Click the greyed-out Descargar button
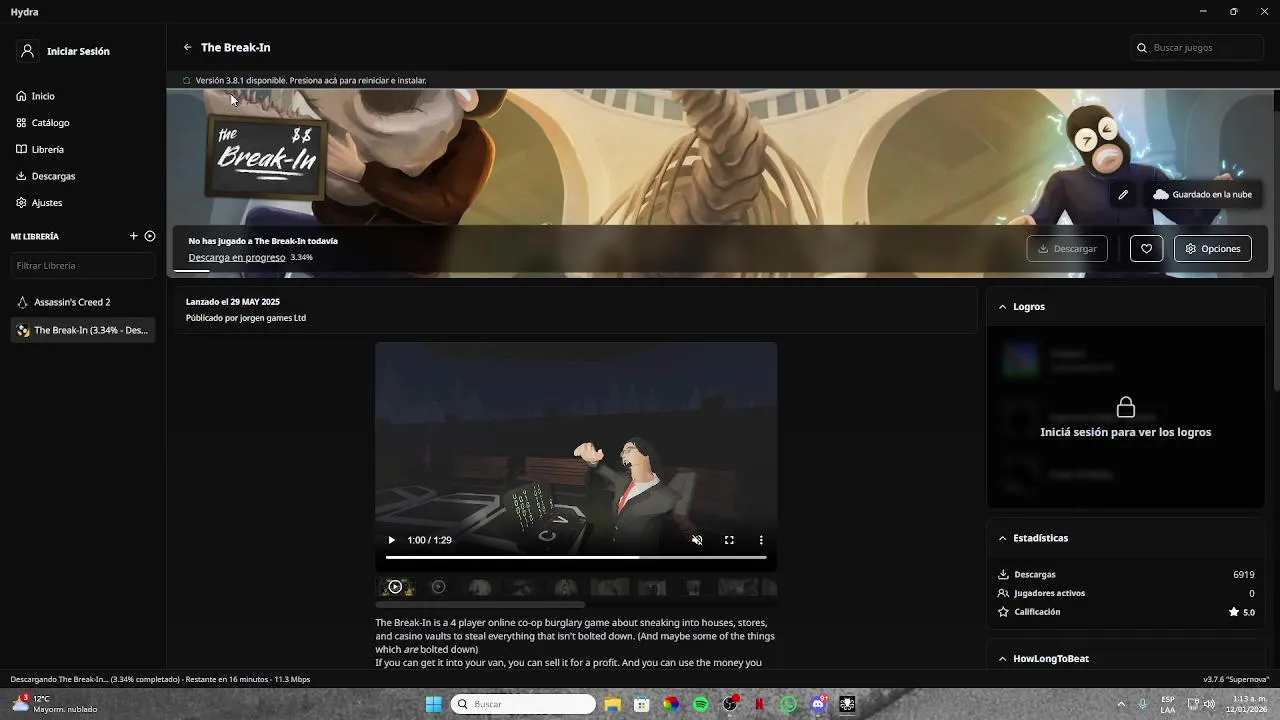 coord(1067,248)
